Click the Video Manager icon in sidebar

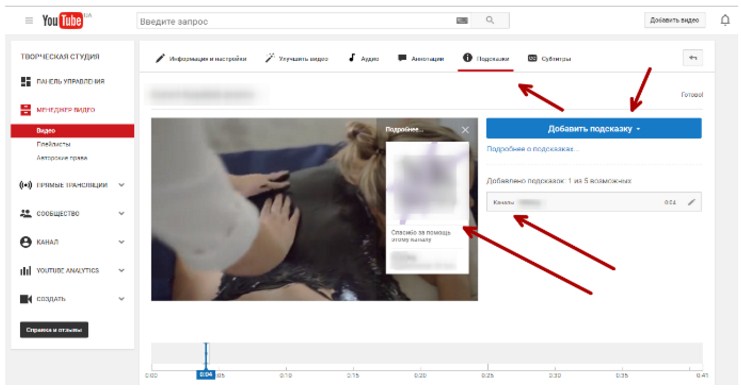(x=26, y=110)
